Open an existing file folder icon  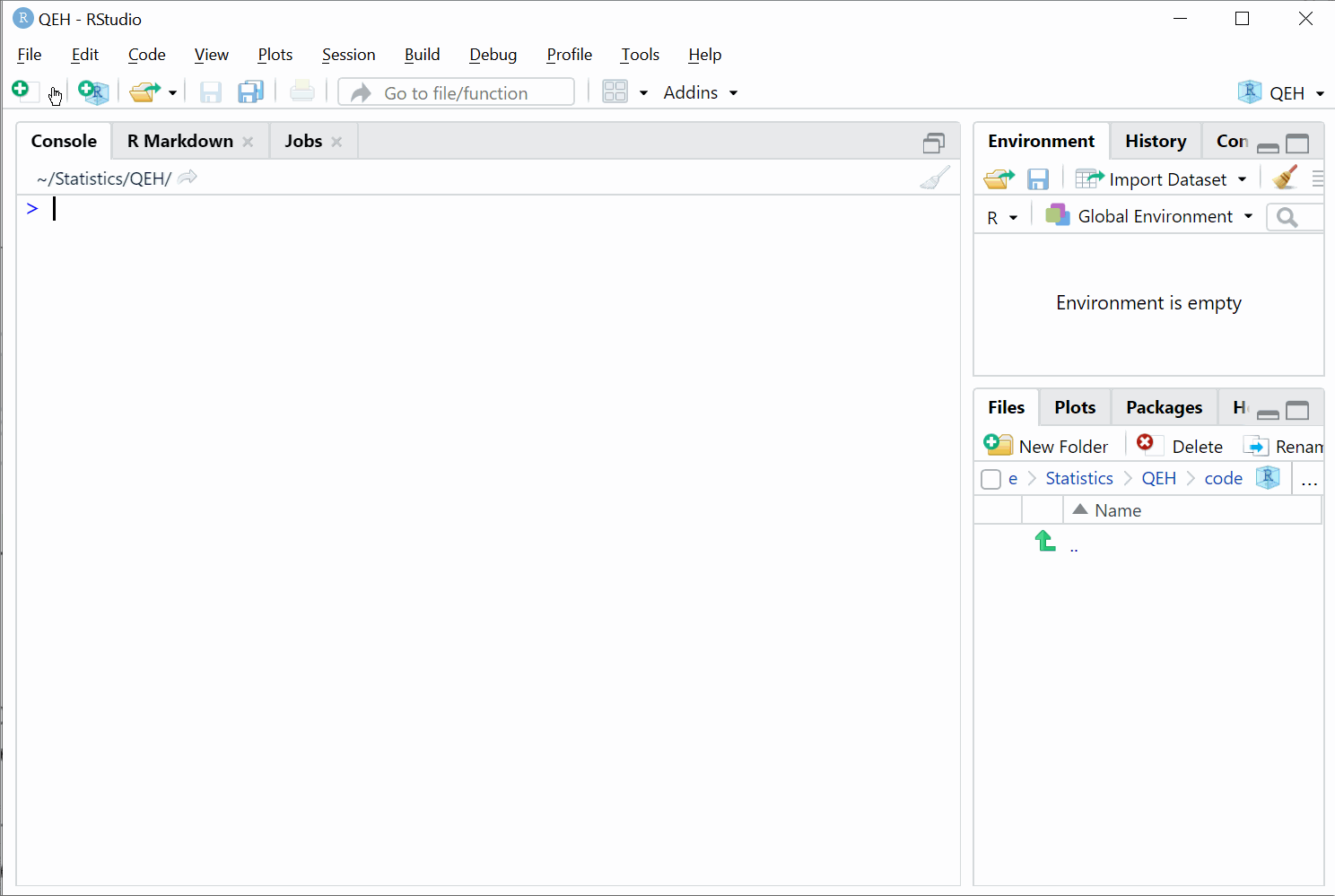[144, 91]
